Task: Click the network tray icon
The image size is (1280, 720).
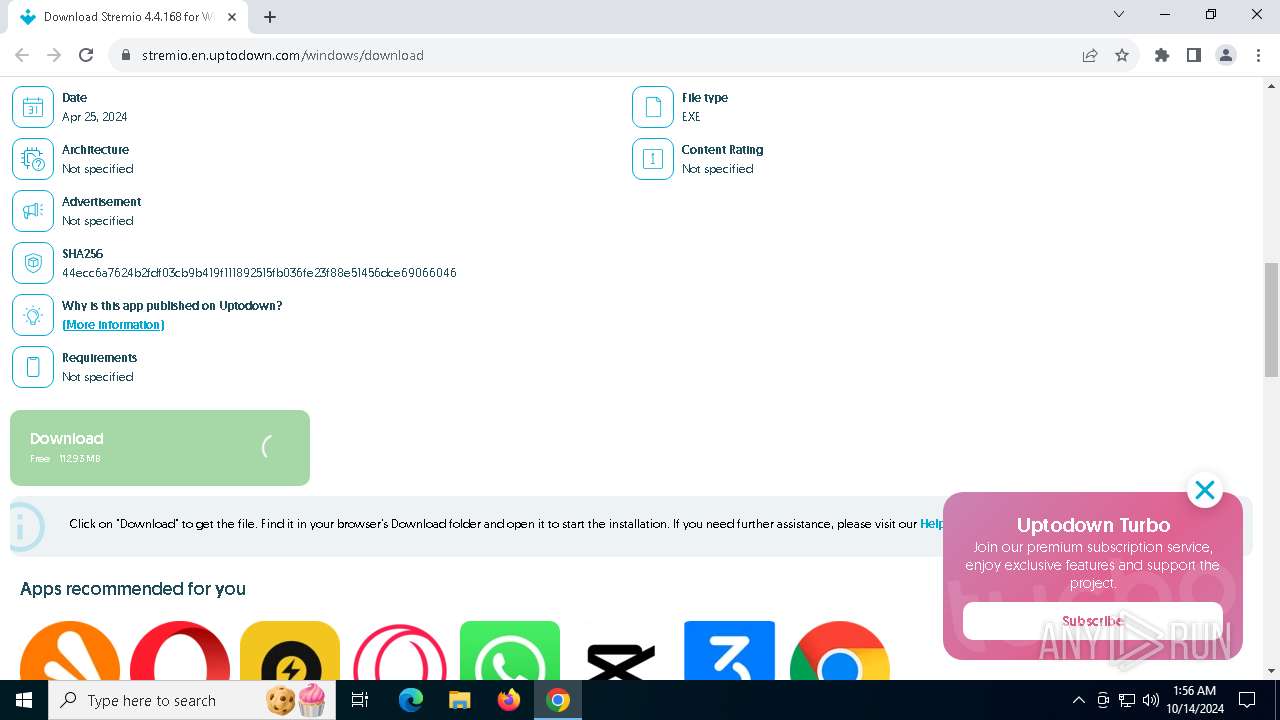Action: 1127,700
